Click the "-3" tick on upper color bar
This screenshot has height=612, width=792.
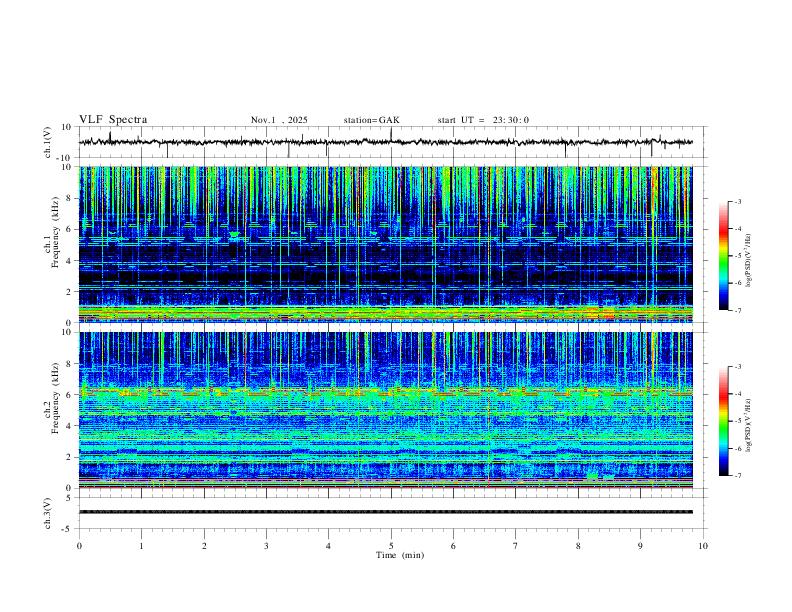pos(737,201)
